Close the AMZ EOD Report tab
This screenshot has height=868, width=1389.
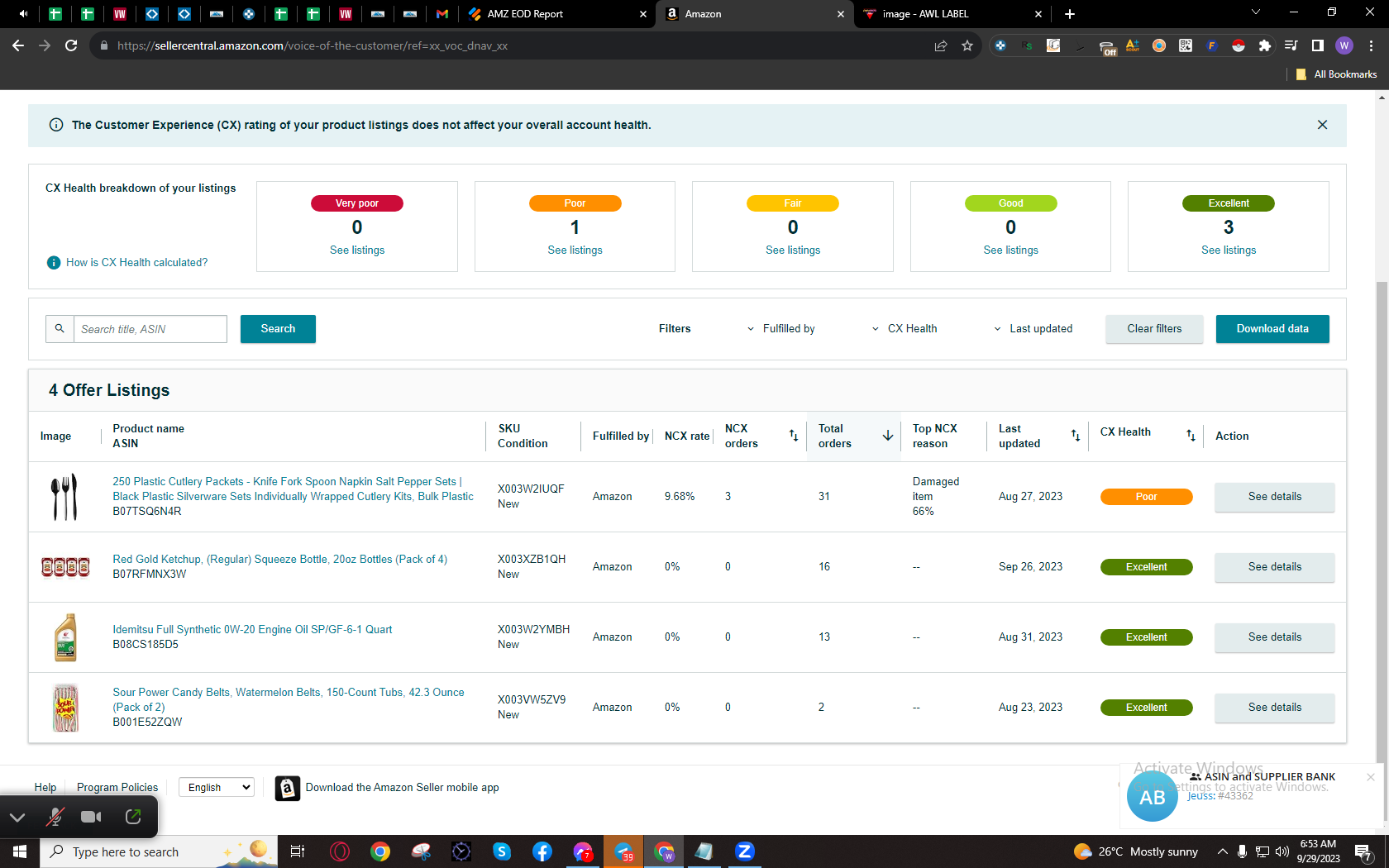coord(643,14)
